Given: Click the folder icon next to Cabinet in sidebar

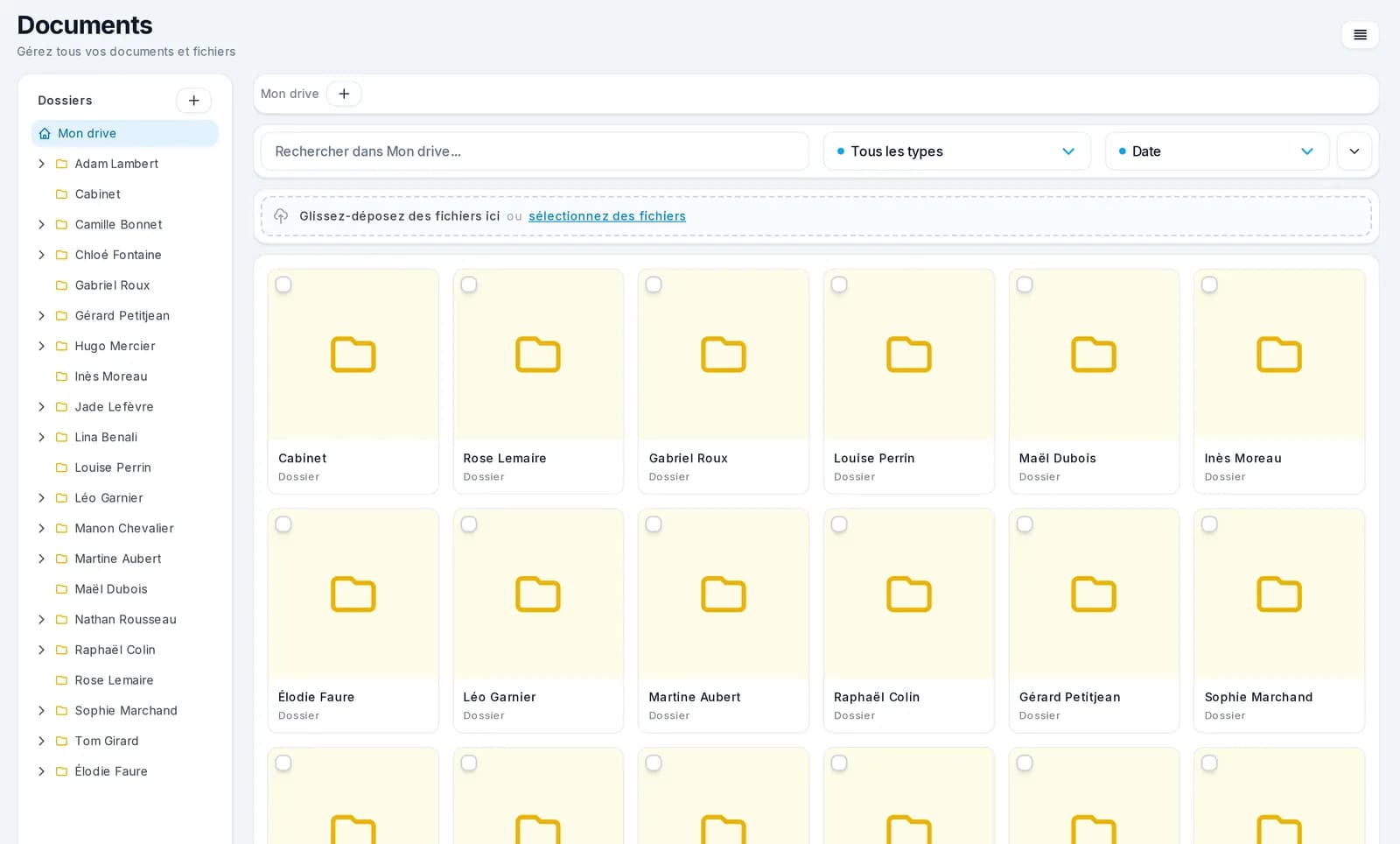Looking at the screenshot, I should (61, 194).
